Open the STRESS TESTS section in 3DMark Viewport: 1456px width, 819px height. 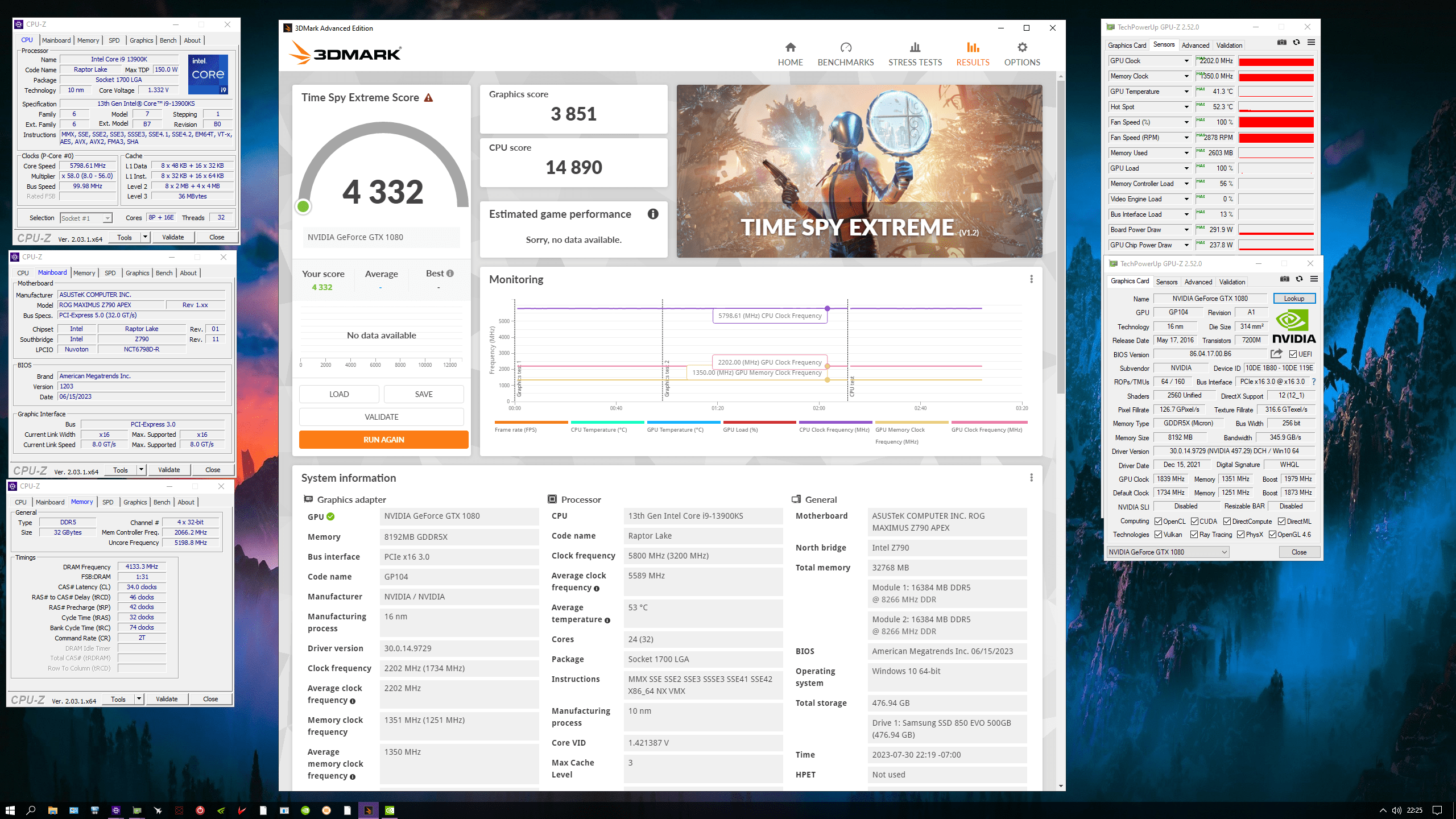tap(915, 55)
